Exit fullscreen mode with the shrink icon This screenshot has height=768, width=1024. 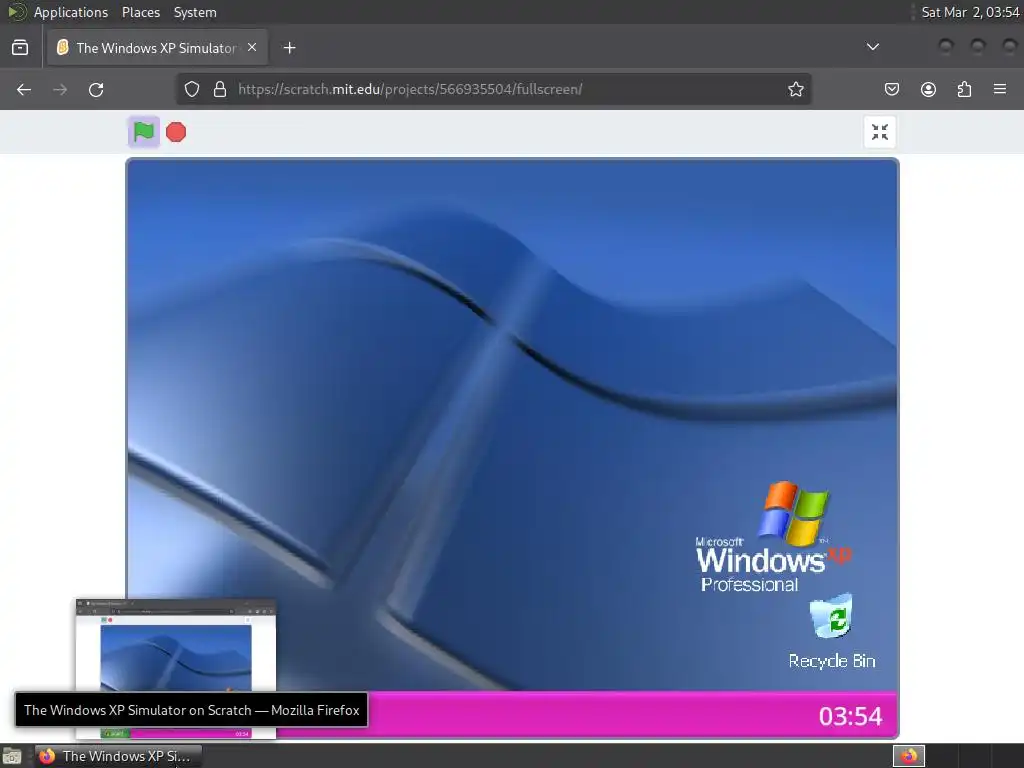pyautogui.click(x=880, y=132)
